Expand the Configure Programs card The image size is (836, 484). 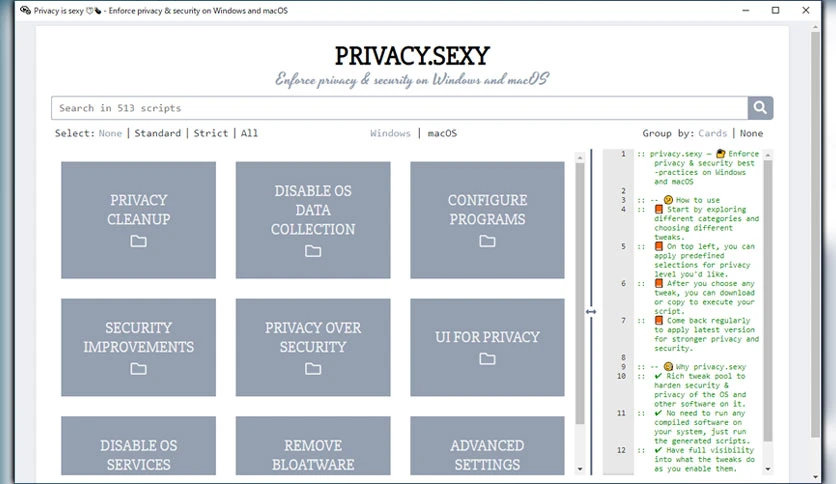click(487, 220)
